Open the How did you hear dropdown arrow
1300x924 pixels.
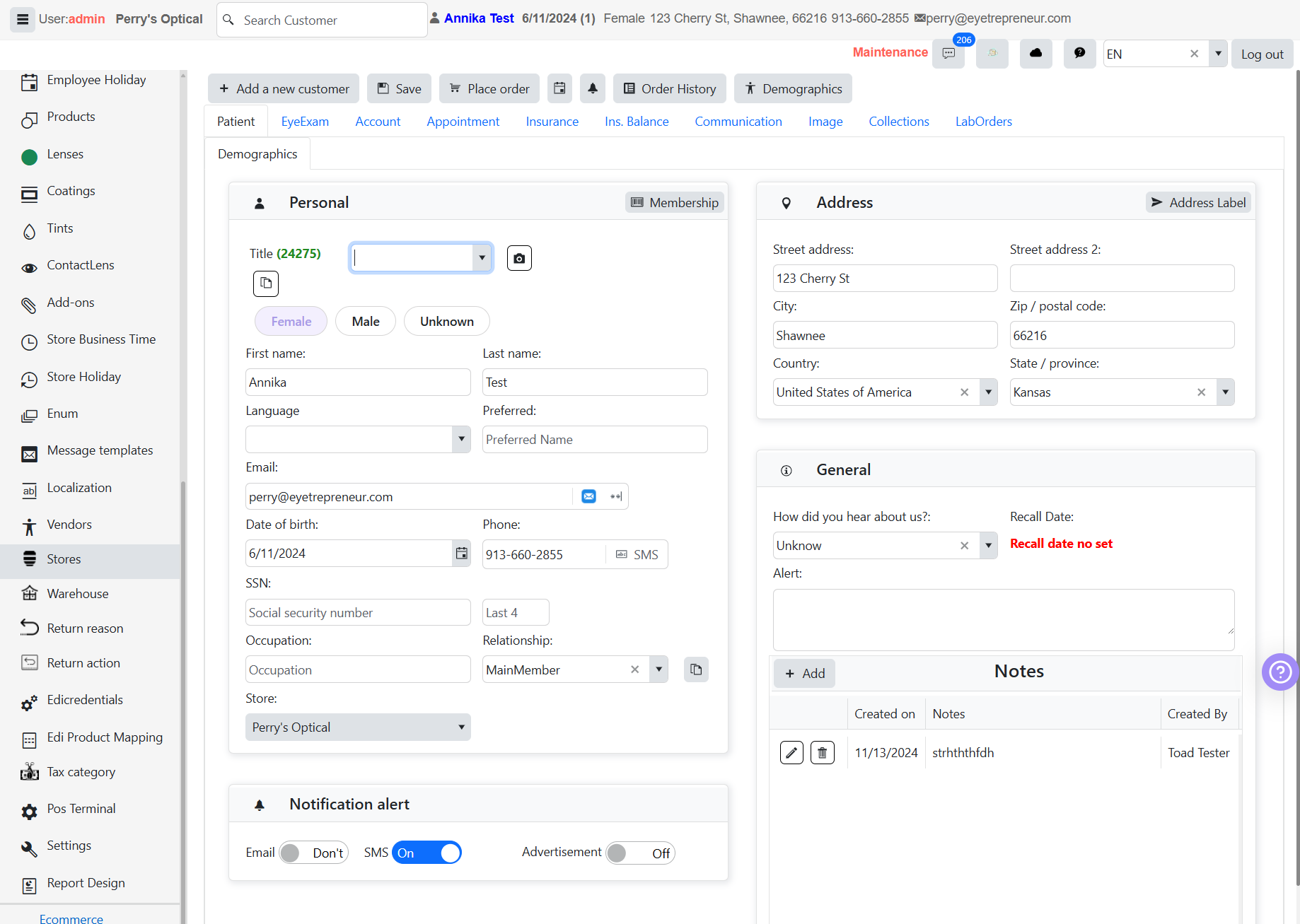(989, 546)
